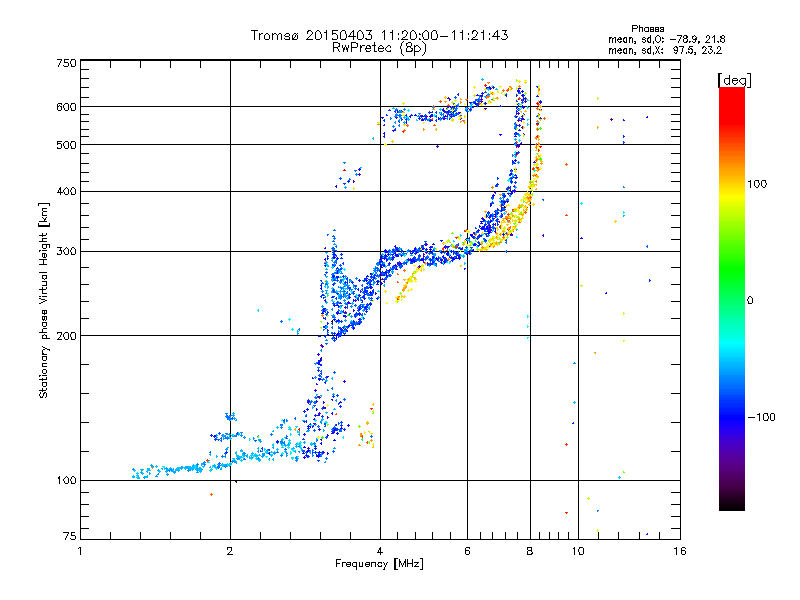Click the '8' frequency axis label
Viewport: 800px width, 600px height.
(x=530, y=551)
